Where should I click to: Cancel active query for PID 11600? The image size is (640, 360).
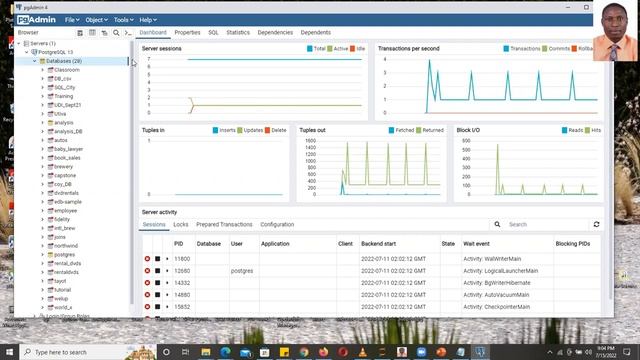tap(158, 259)
